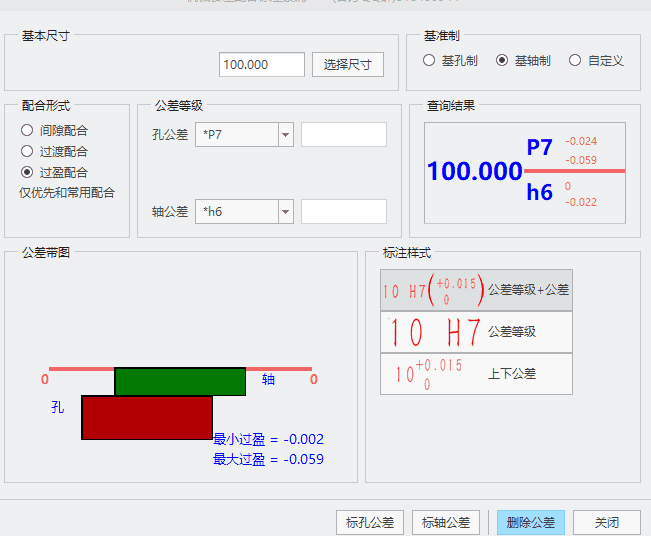Click the basic size field showing 100.000
This screenshot has height=536, width=651.
(261, 65)
